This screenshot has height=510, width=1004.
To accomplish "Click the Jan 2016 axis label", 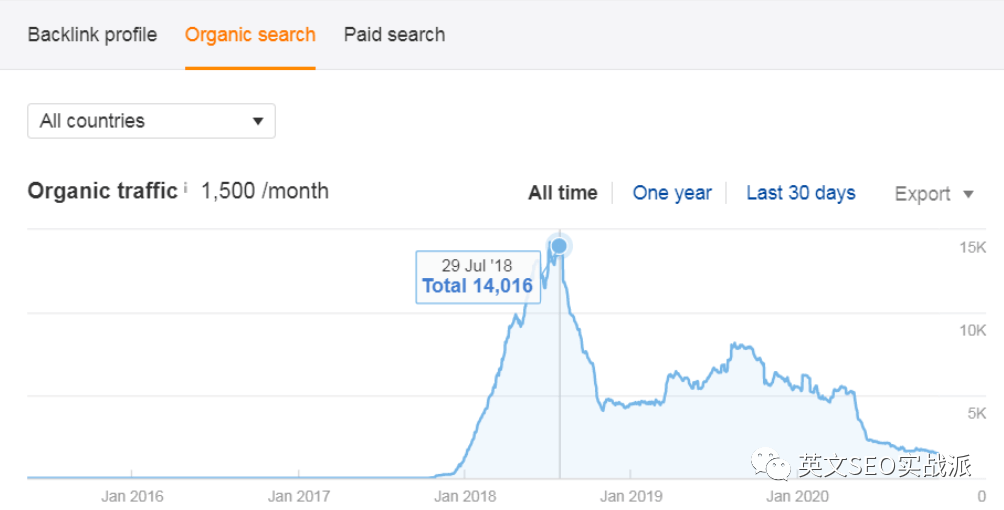I will click(x=133, y=496).
